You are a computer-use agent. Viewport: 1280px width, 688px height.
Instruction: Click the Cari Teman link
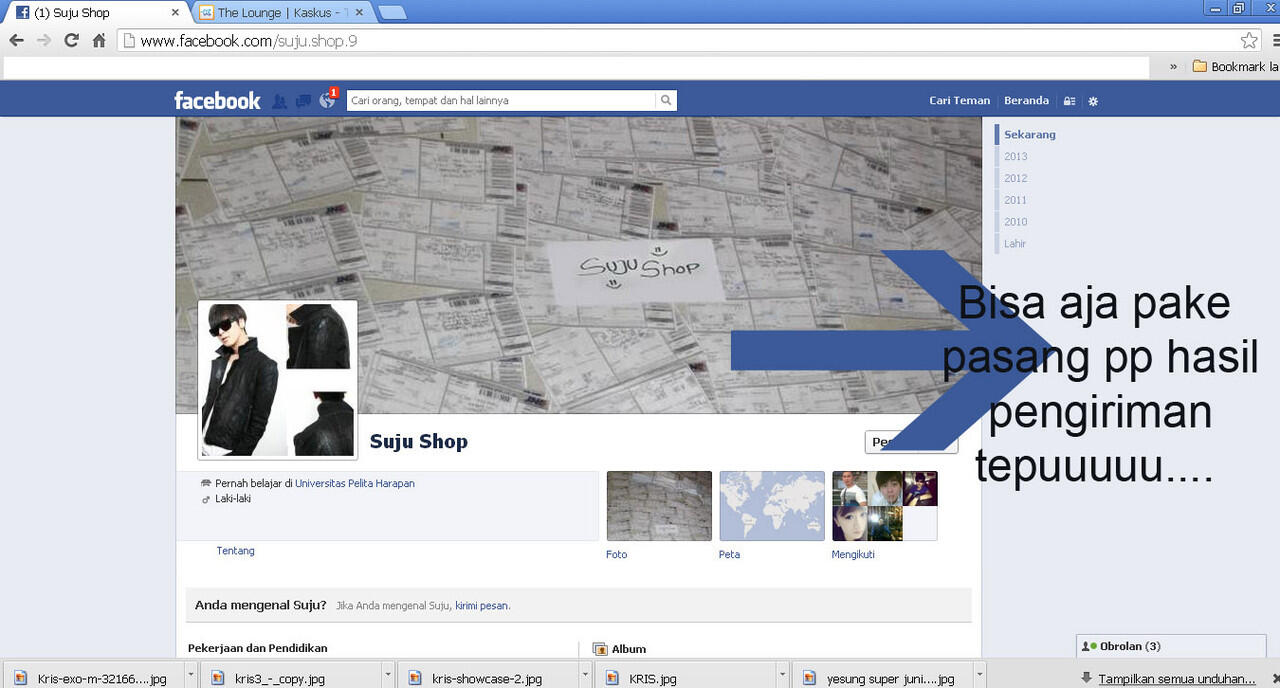coord(959,100)
